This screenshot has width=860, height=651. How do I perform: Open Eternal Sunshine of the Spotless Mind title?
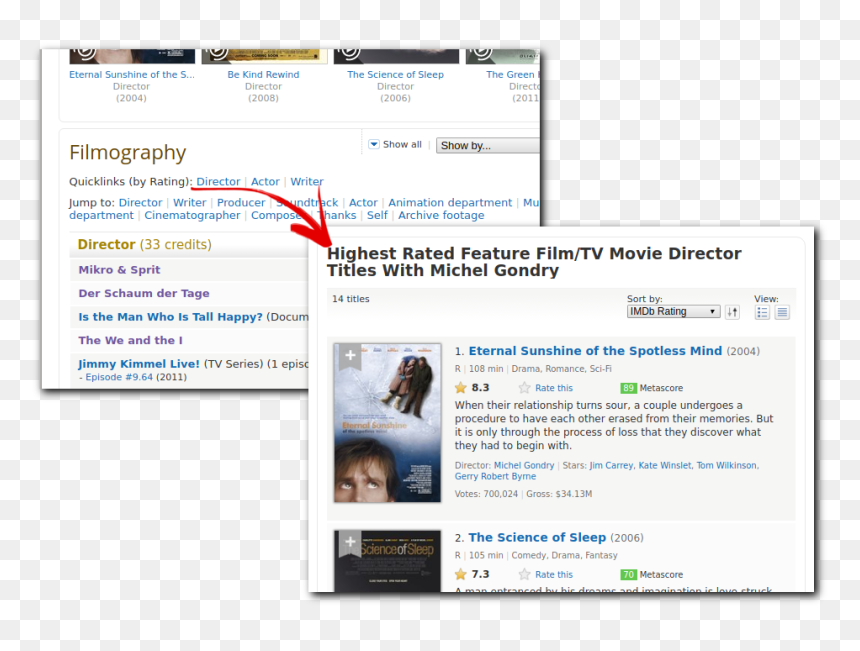pos(595,350)
